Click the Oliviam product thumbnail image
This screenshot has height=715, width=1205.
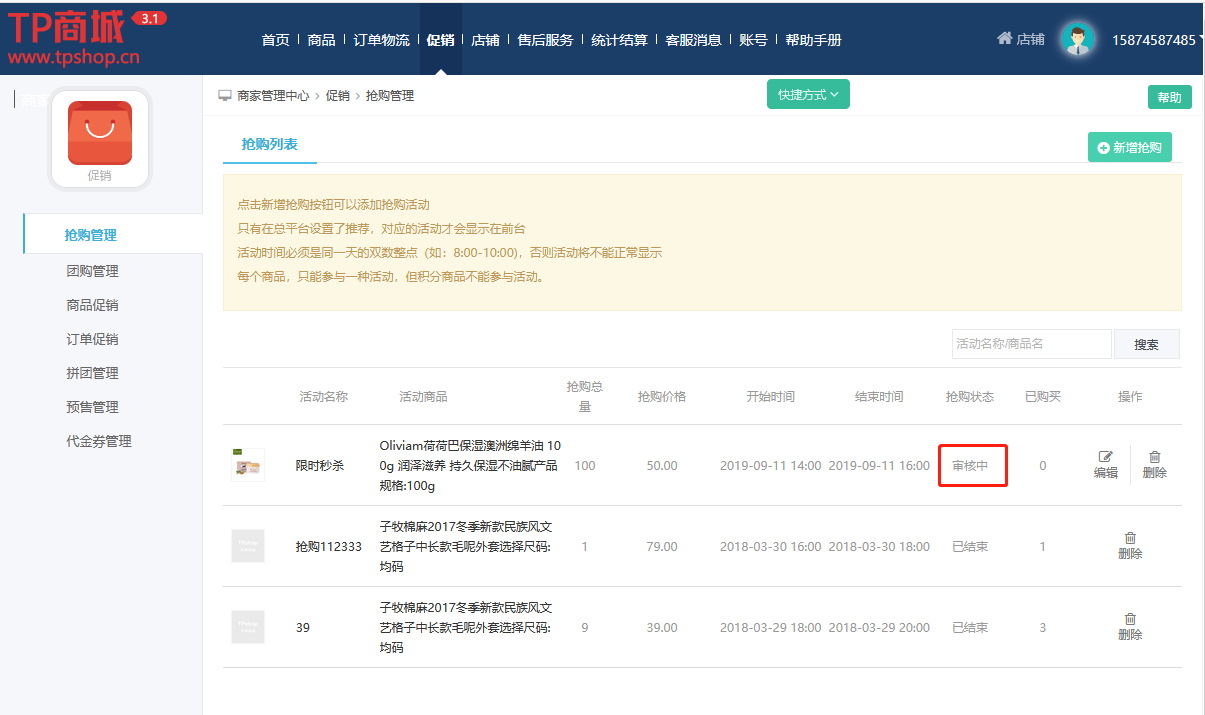[x=248, y=465]
